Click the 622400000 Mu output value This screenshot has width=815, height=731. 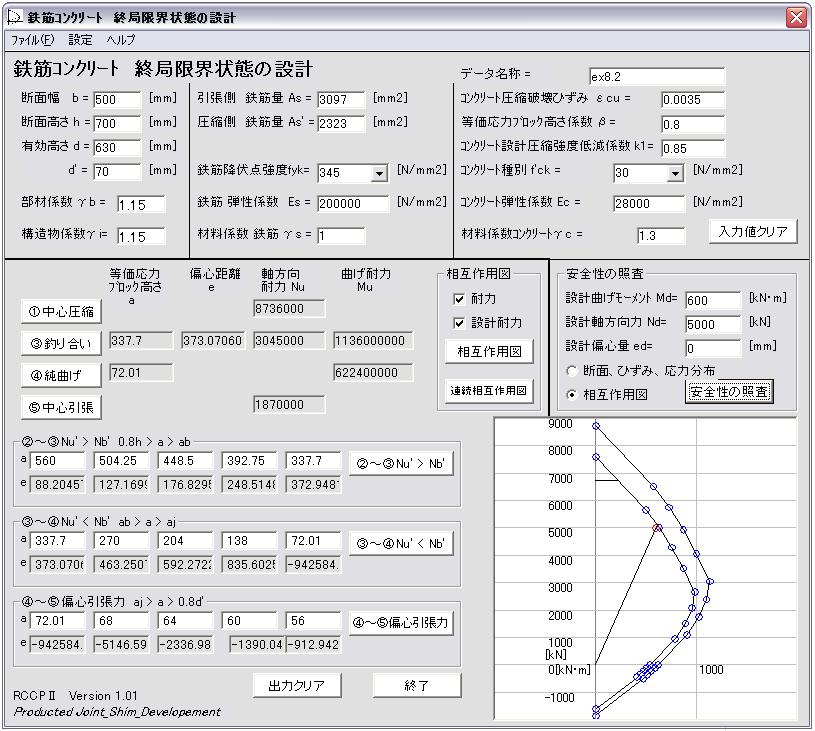[x=373, y=372]
